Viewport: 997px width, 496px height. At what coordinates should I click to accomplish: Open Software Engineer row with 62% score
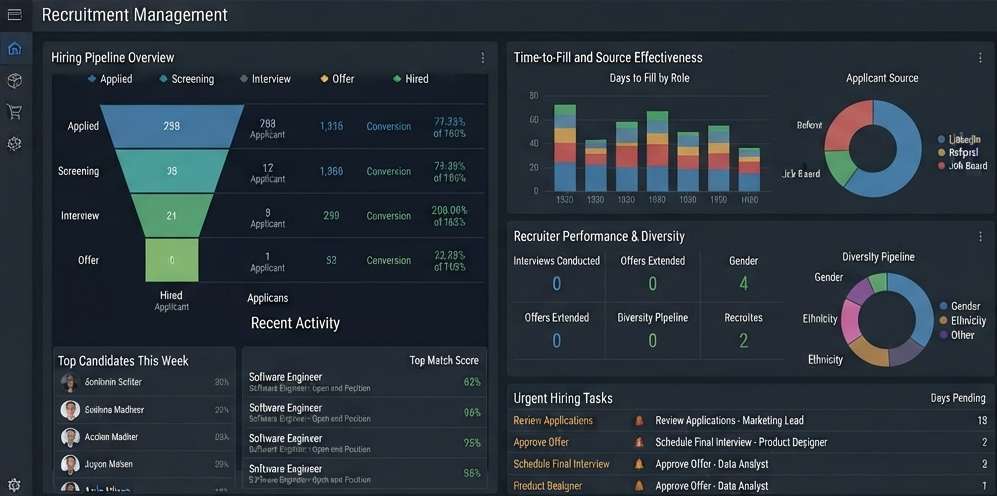(364, 382)
